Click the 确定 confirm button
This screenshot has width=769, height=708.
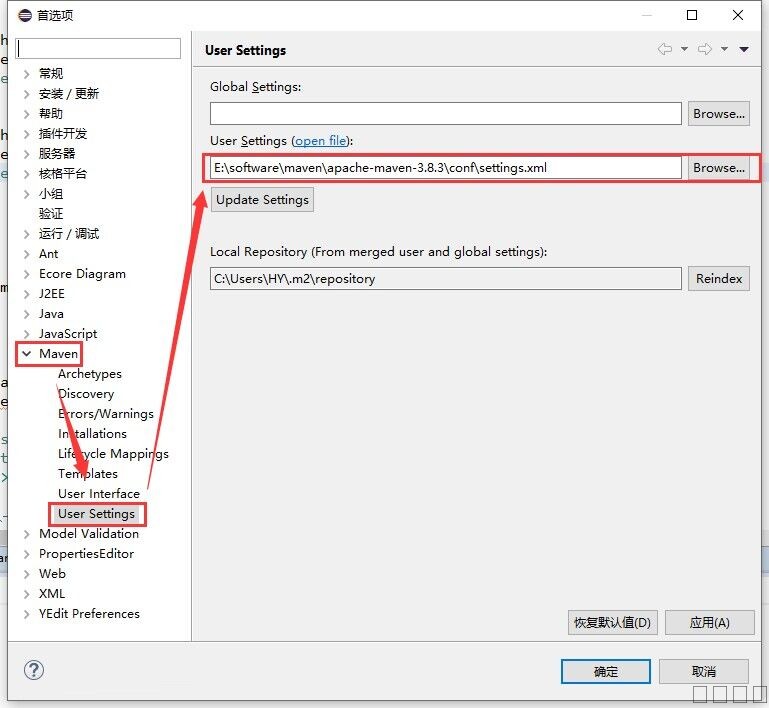[x=606, y=671]
